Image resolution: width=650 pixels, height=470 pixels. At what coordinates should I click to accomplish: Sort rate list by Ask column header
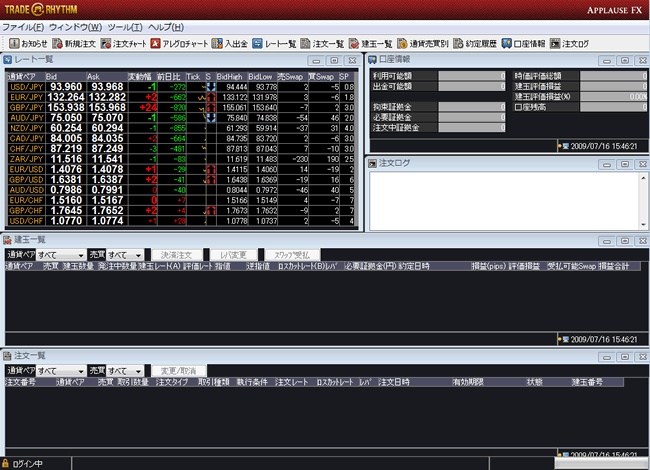107,77
